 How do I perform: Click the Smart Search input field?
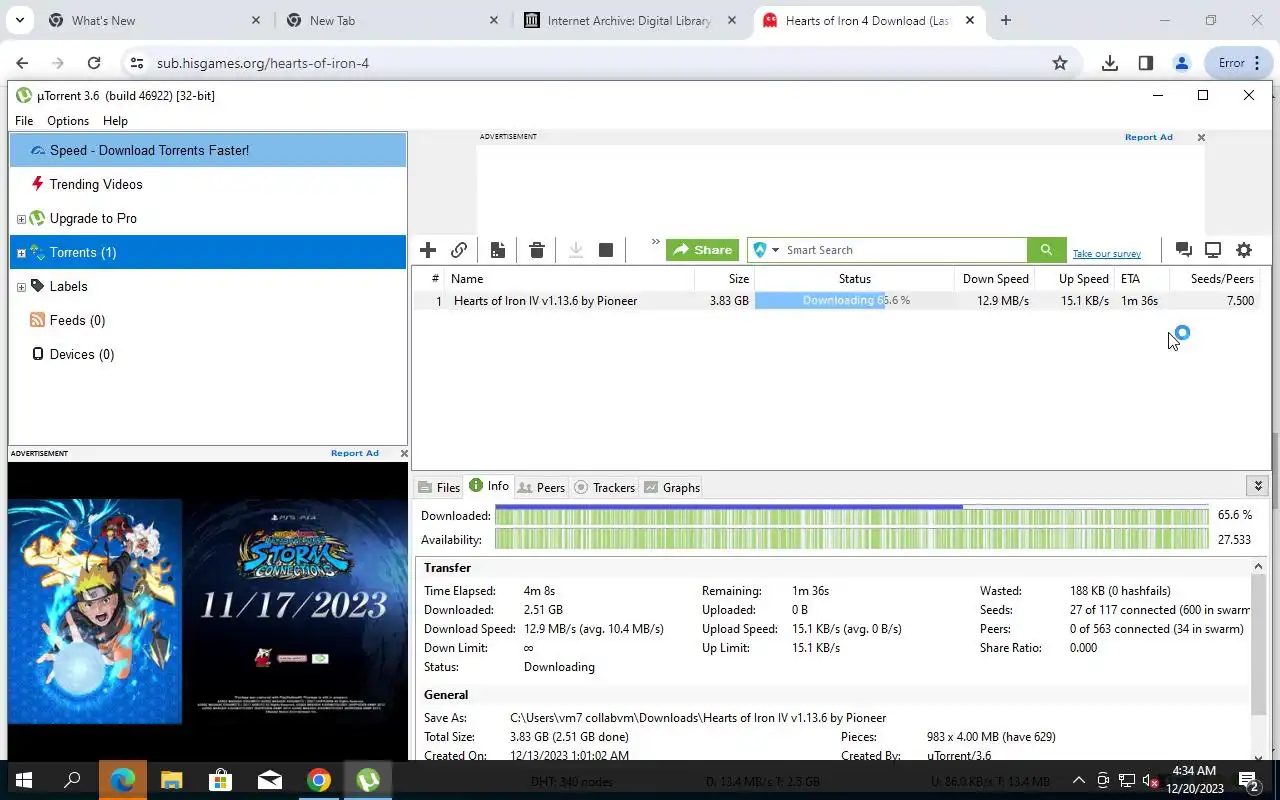pyautogui.click(x=903, y=250)
